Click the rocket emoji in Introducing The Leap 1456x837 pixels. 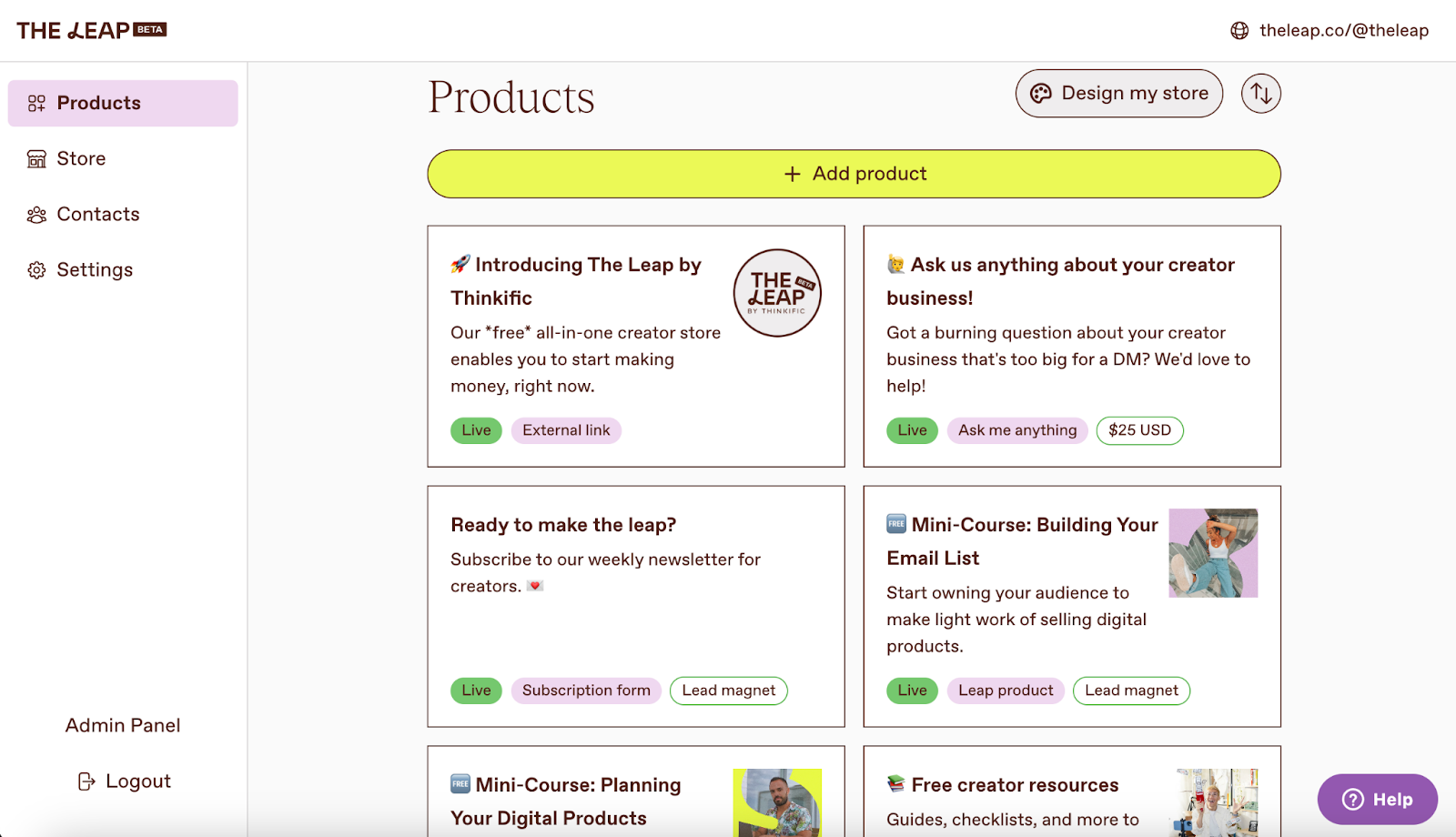pos(460,264)
